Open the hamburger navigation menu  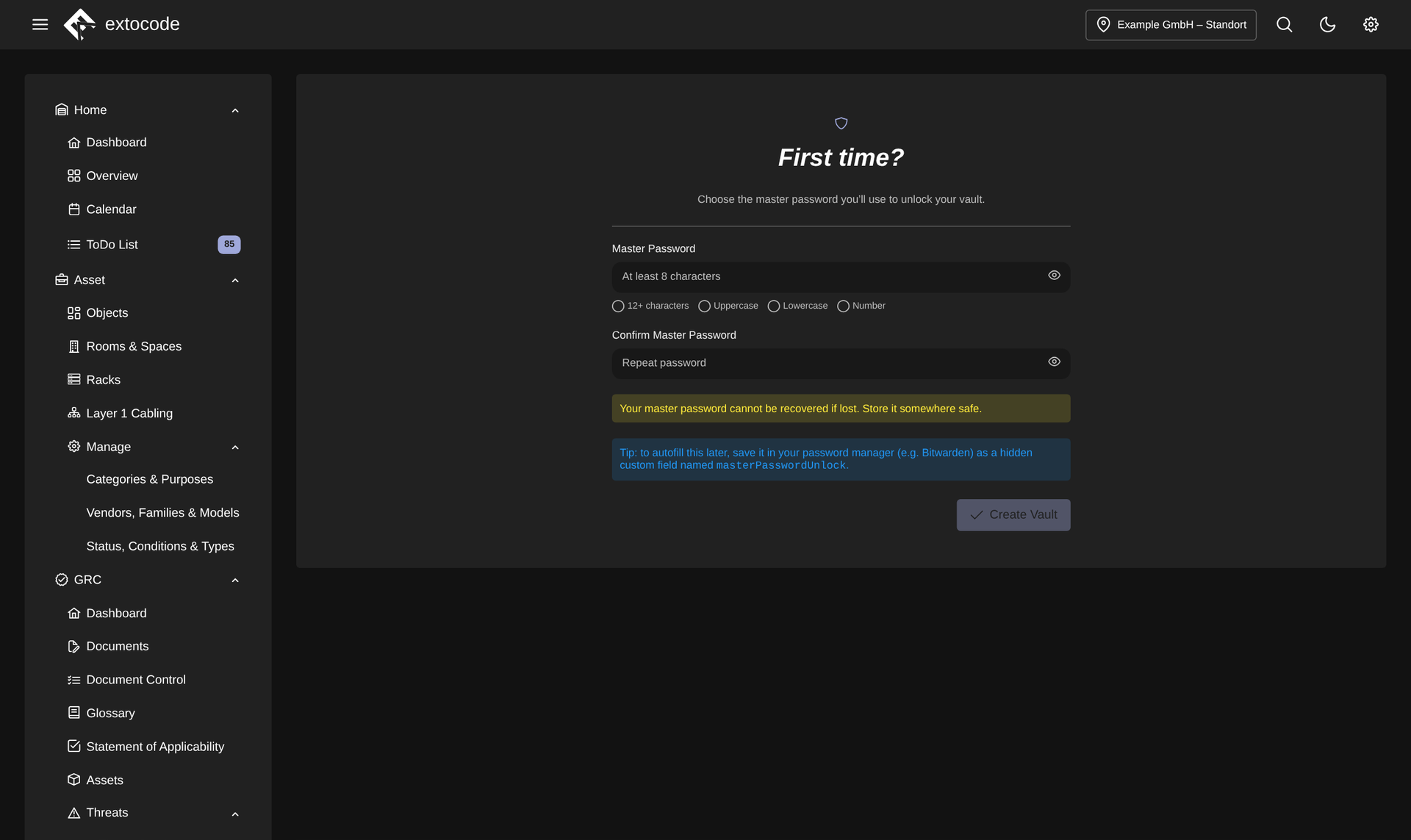[x=40, y=24]
